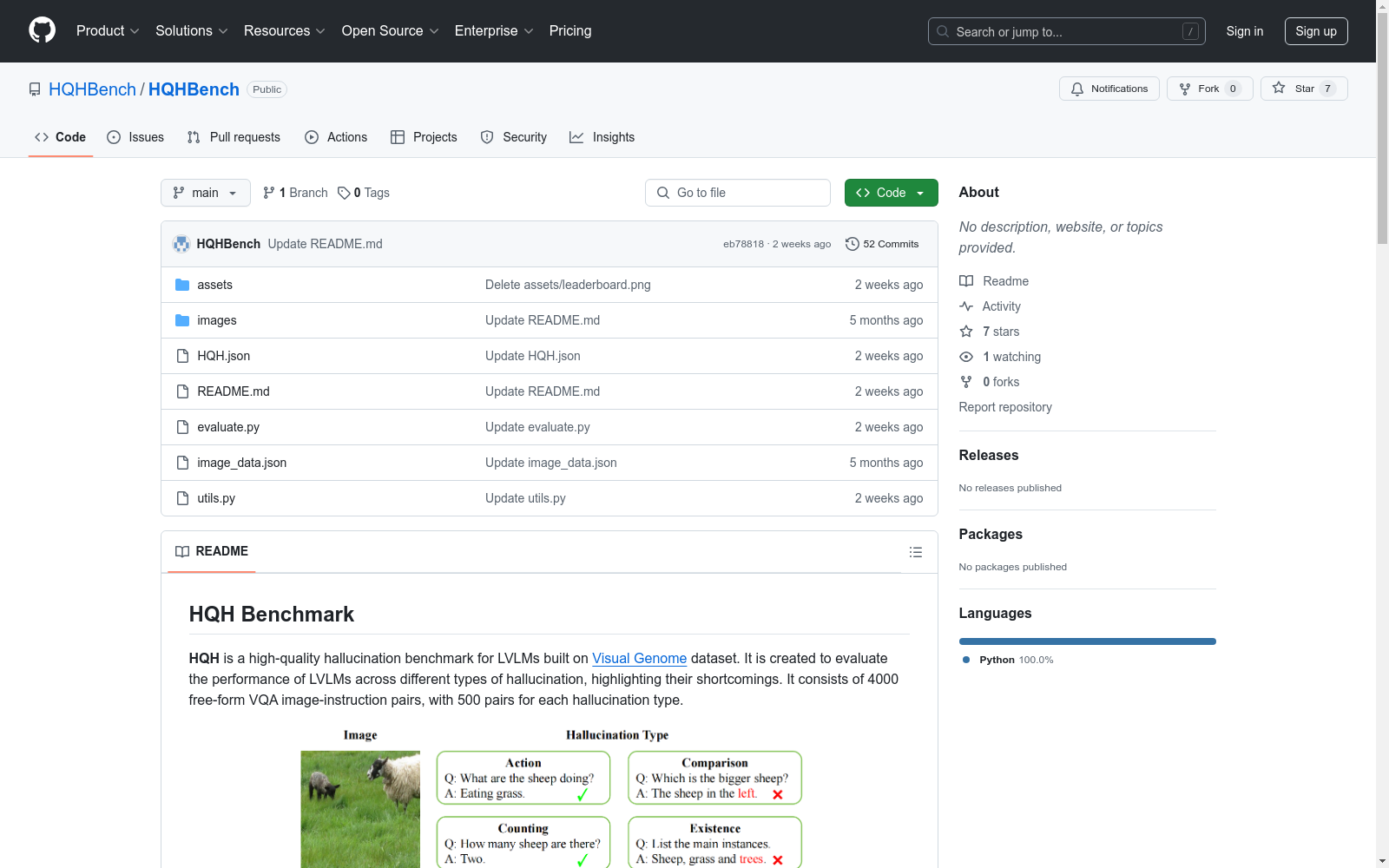Open the main branch selector
1389x868 pixels.
tap(206, 193)
